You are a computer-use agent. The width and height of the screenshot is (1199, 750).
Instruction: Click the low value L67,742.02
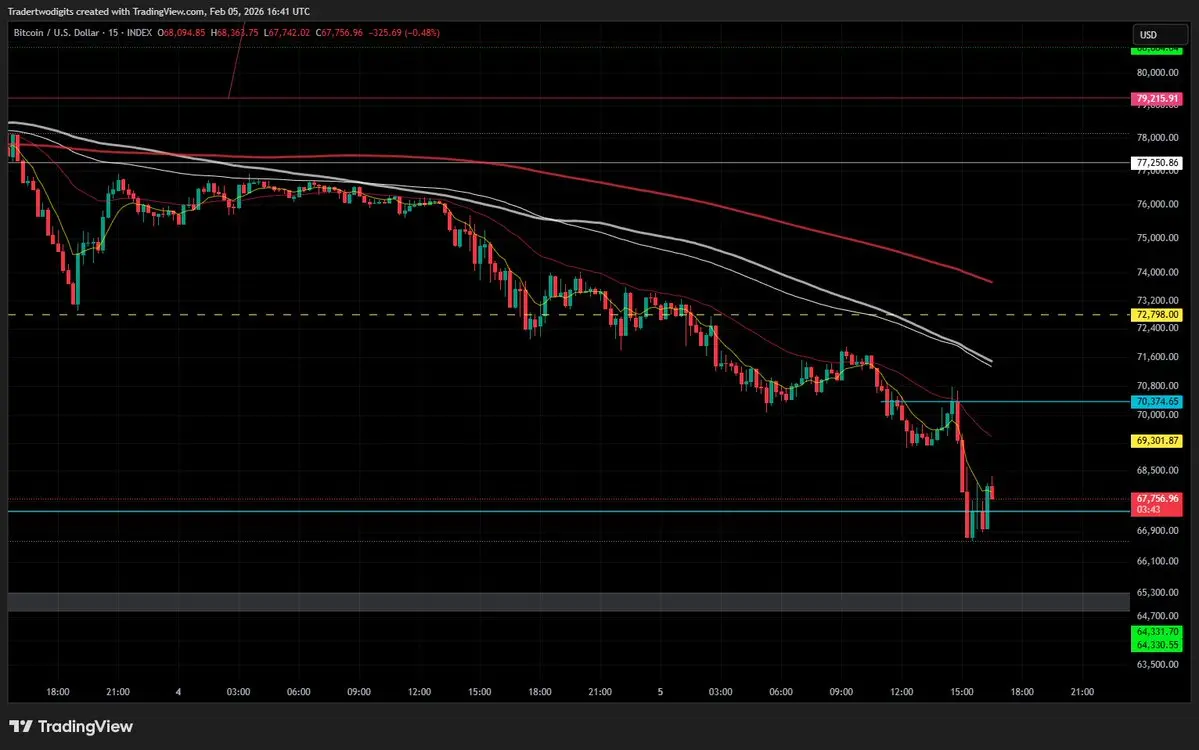(x=287, y=33)
